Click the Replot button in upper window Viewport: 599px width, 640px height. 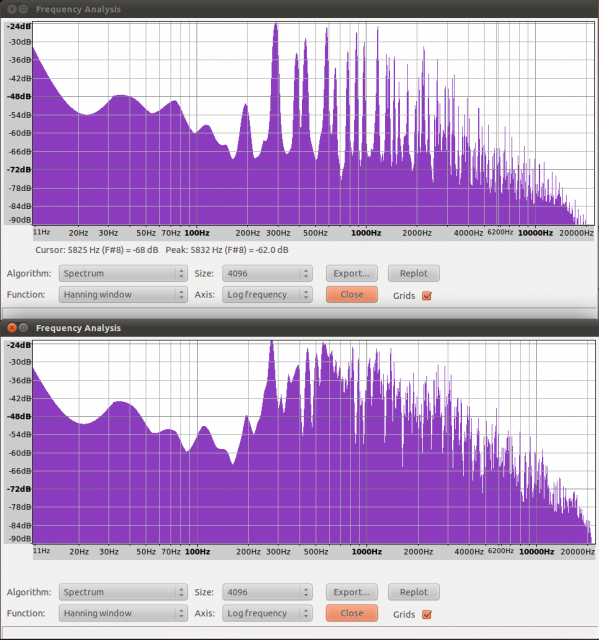point(414,273)
